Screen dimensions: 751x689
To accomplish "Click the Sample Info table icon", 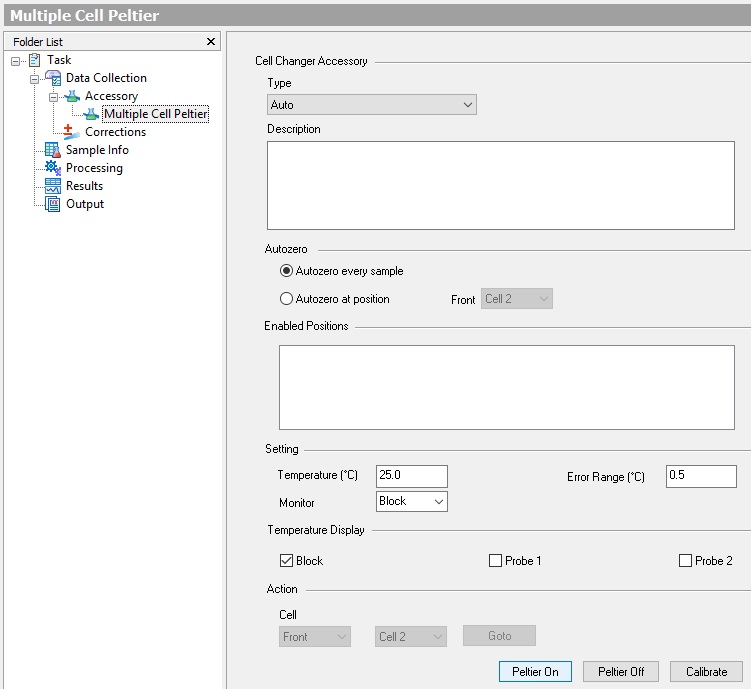I will tap(53, 150).
